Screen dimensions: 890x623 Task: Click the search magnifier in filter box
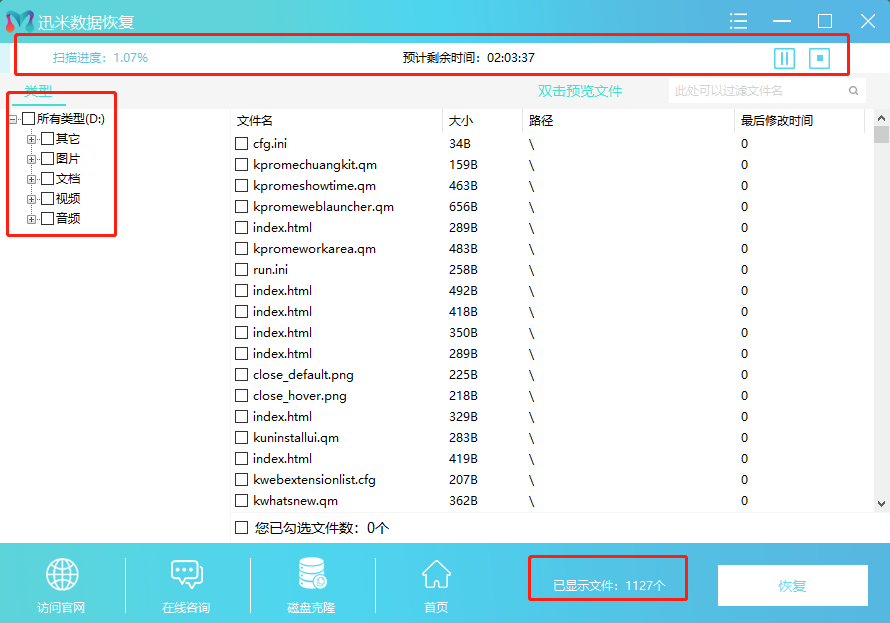[x=853, y=91]
